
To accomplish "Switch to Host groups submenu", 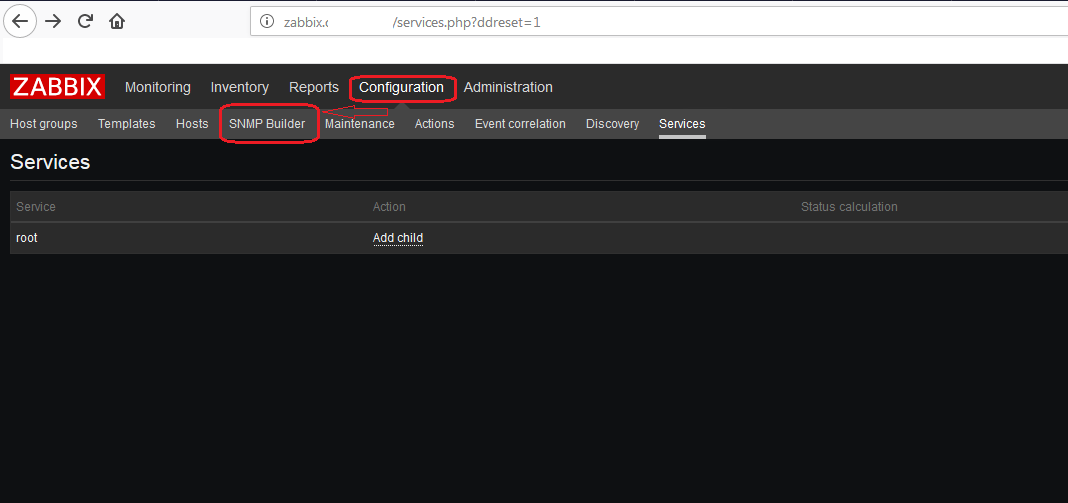I will click(44, 124).
